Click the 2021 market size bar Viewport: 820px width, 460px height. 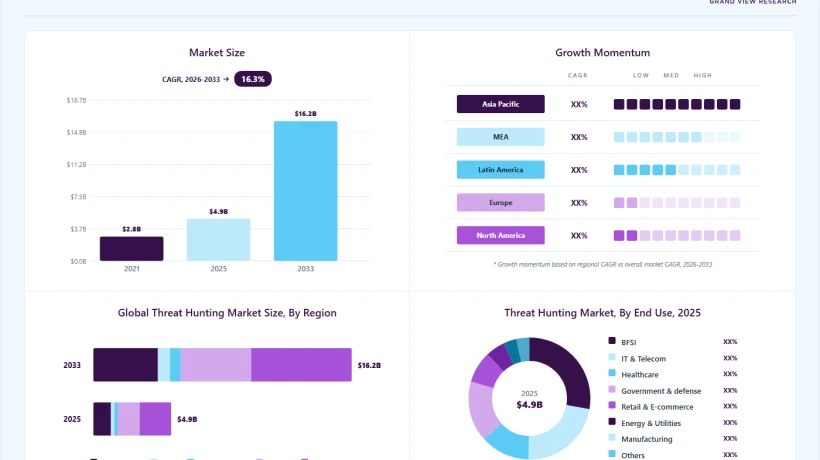(x=131, y=249)
